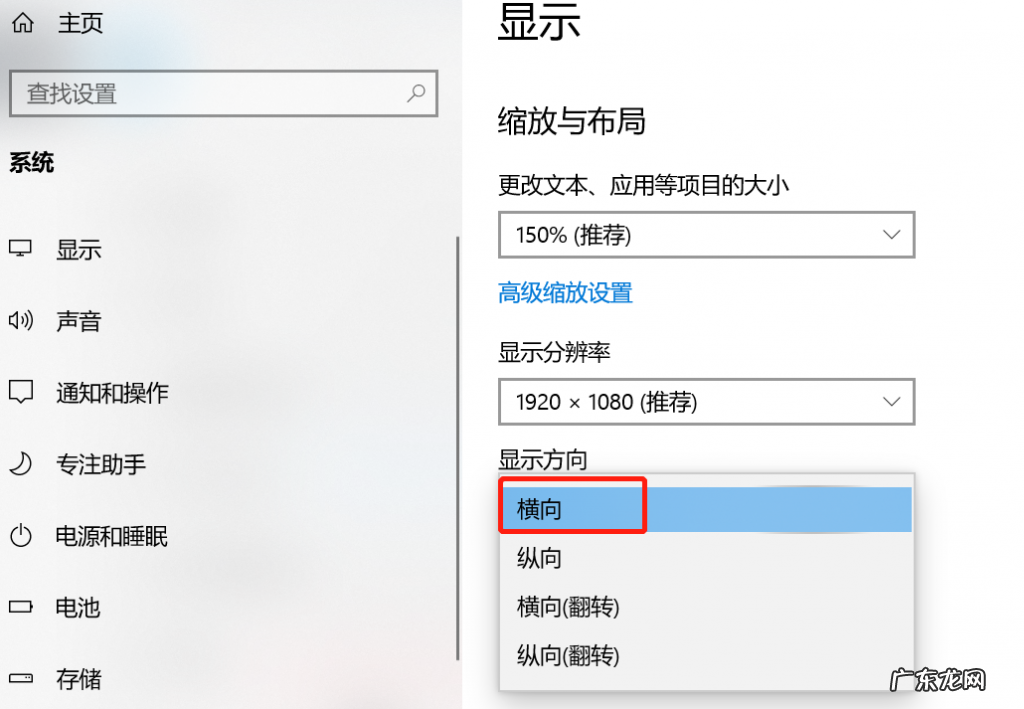Click the Focus assist (专注助手) moon icon
The width and height of the screenshot is (1024, 709).
click(21, 464)
